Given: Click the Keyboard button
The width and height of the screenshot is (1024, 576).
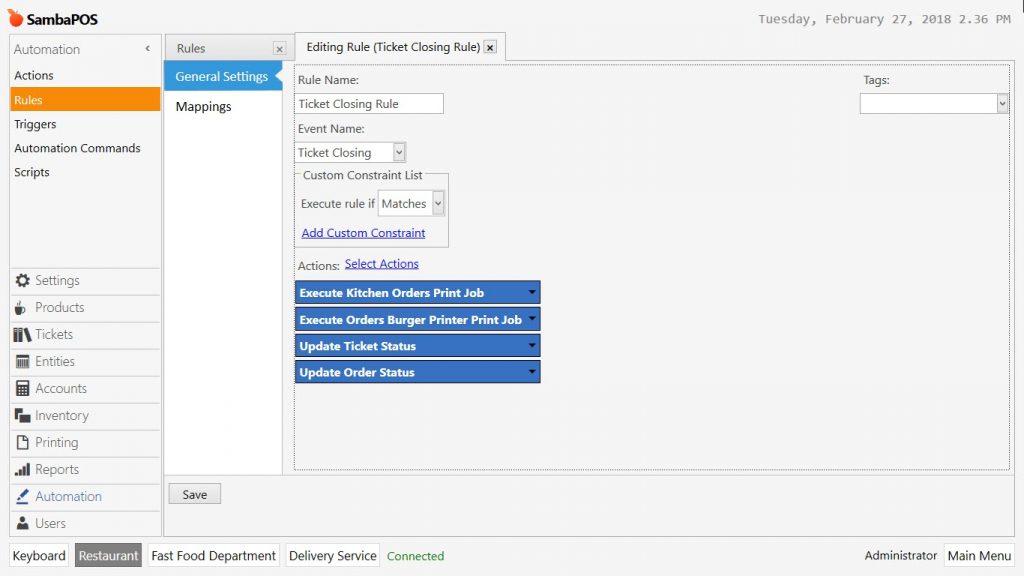Looking at the screenshot, I should pyautogui.click(x=39, y=555).
